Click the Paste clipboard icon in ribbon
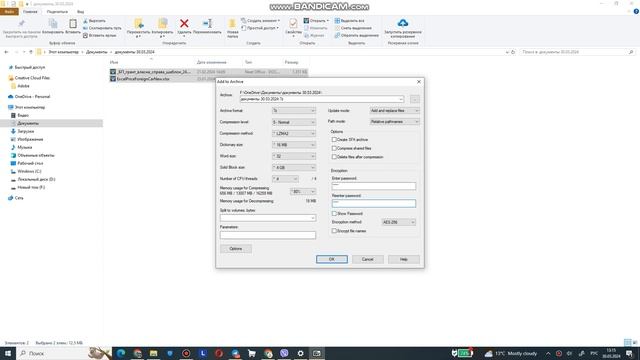The height and width of the screenshot is (360, 640). point(73,24)
